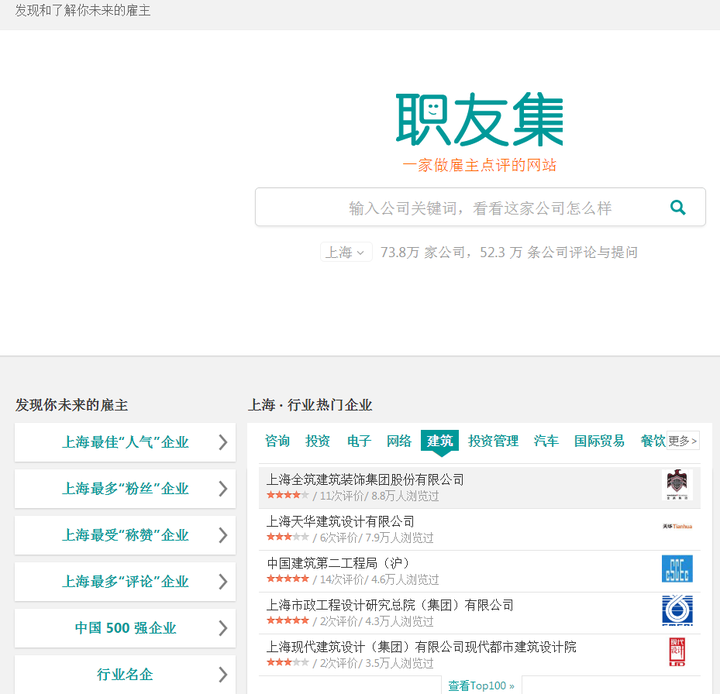This screenshot has width=720, height=694.
Task: Click the 11次评价 review count text
Action: click(341, 496)
